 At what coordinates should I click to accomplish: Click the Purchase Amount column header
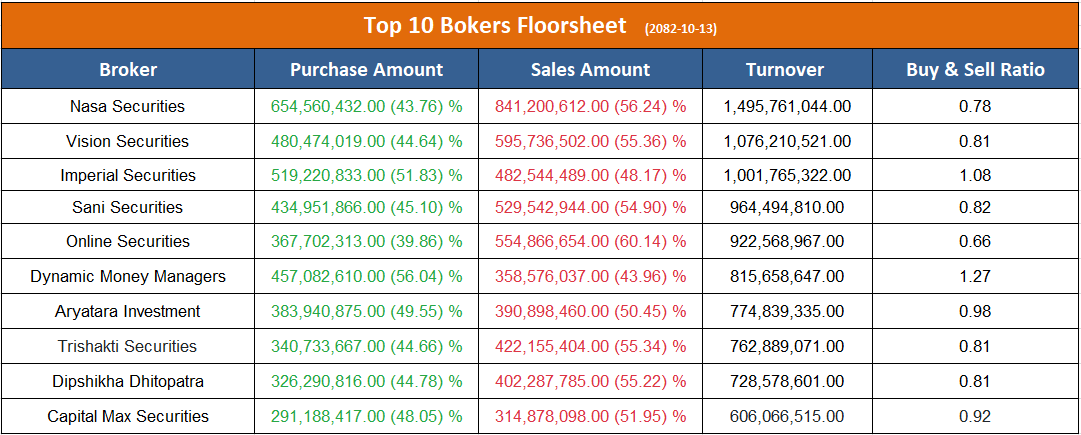coord(366,69)
